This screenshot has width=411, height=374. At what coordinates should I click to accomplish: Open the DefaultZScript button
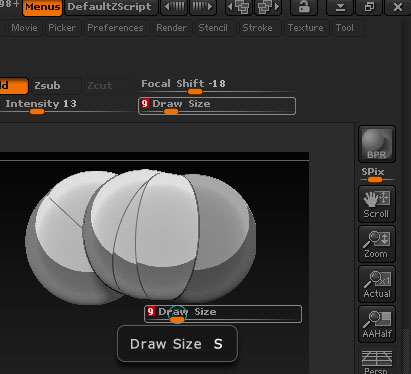pos(111,7)
